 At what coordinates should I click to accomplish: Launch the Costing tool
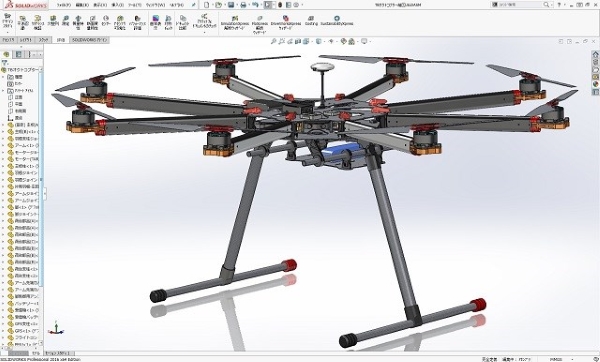click(x=311, y=21)
